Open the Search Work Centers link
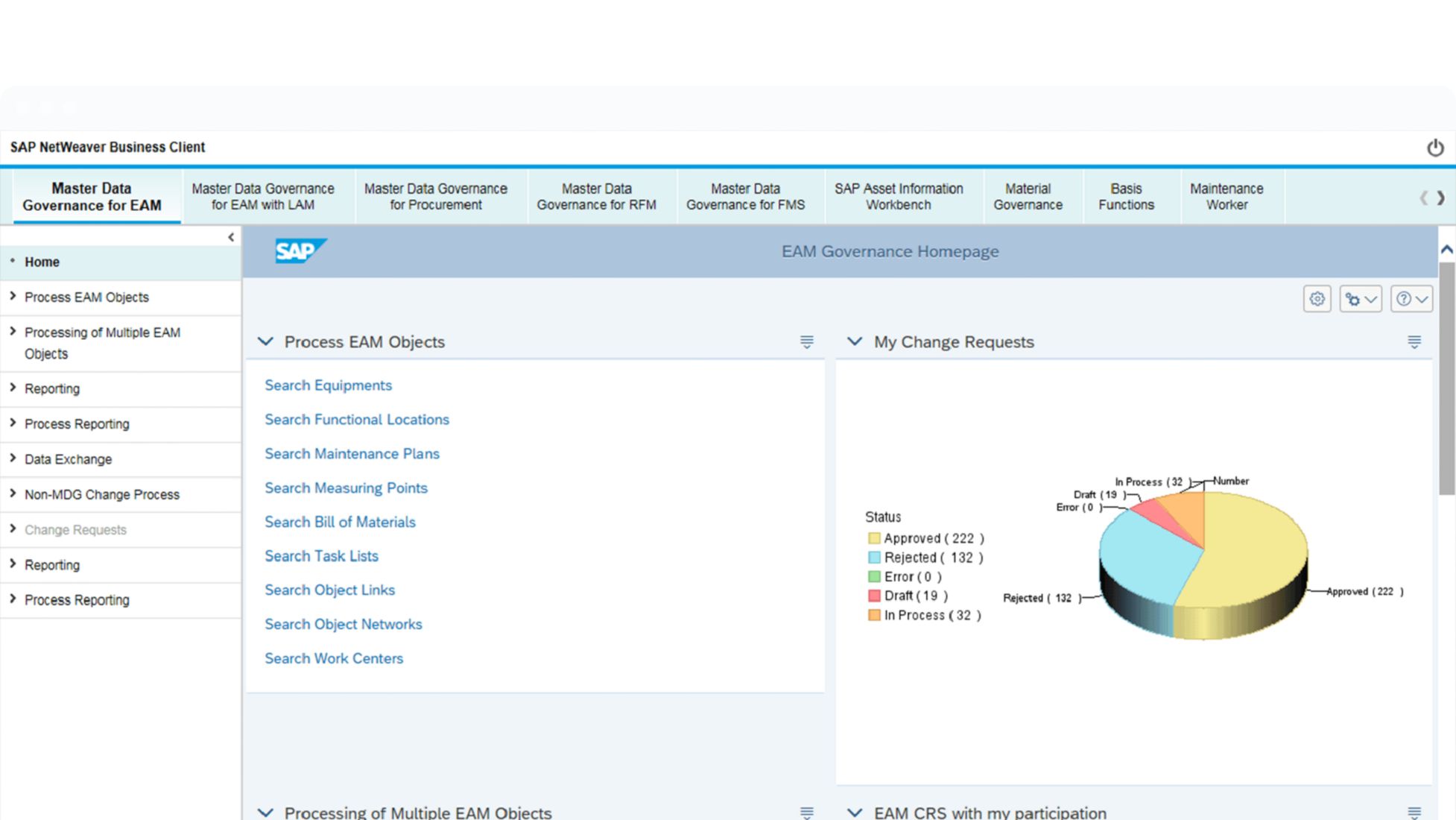This screenshot has width=1456, height=820. [333, 658]
